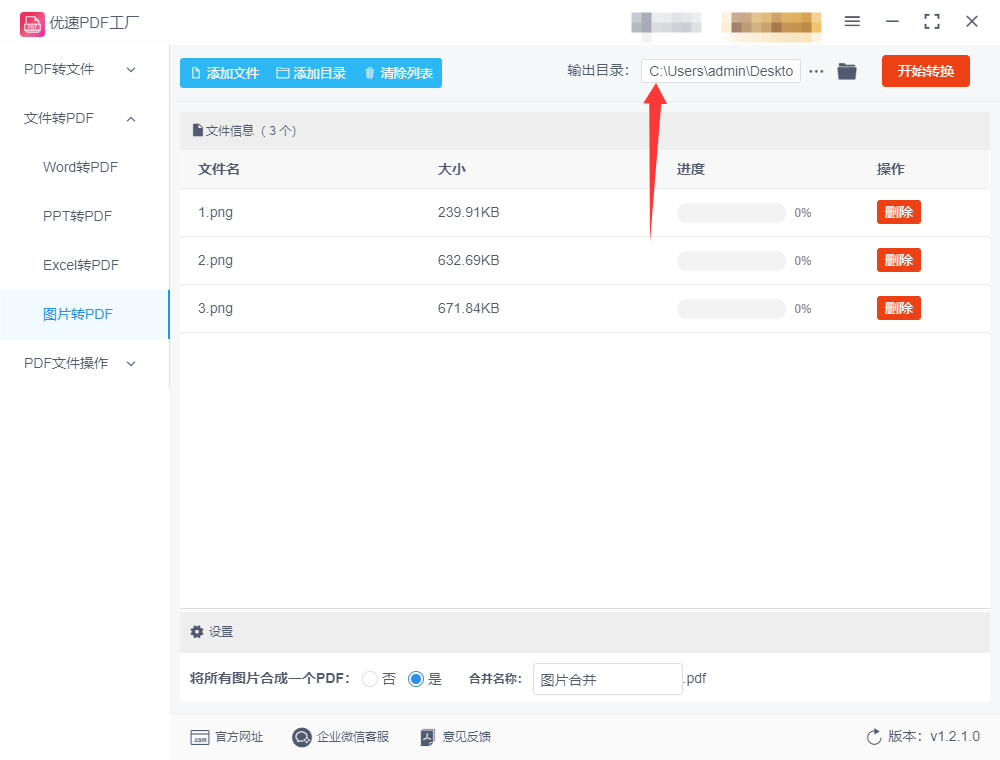
Task: Delete 1.png with its 删除 button
Action: tap(899, 212)
